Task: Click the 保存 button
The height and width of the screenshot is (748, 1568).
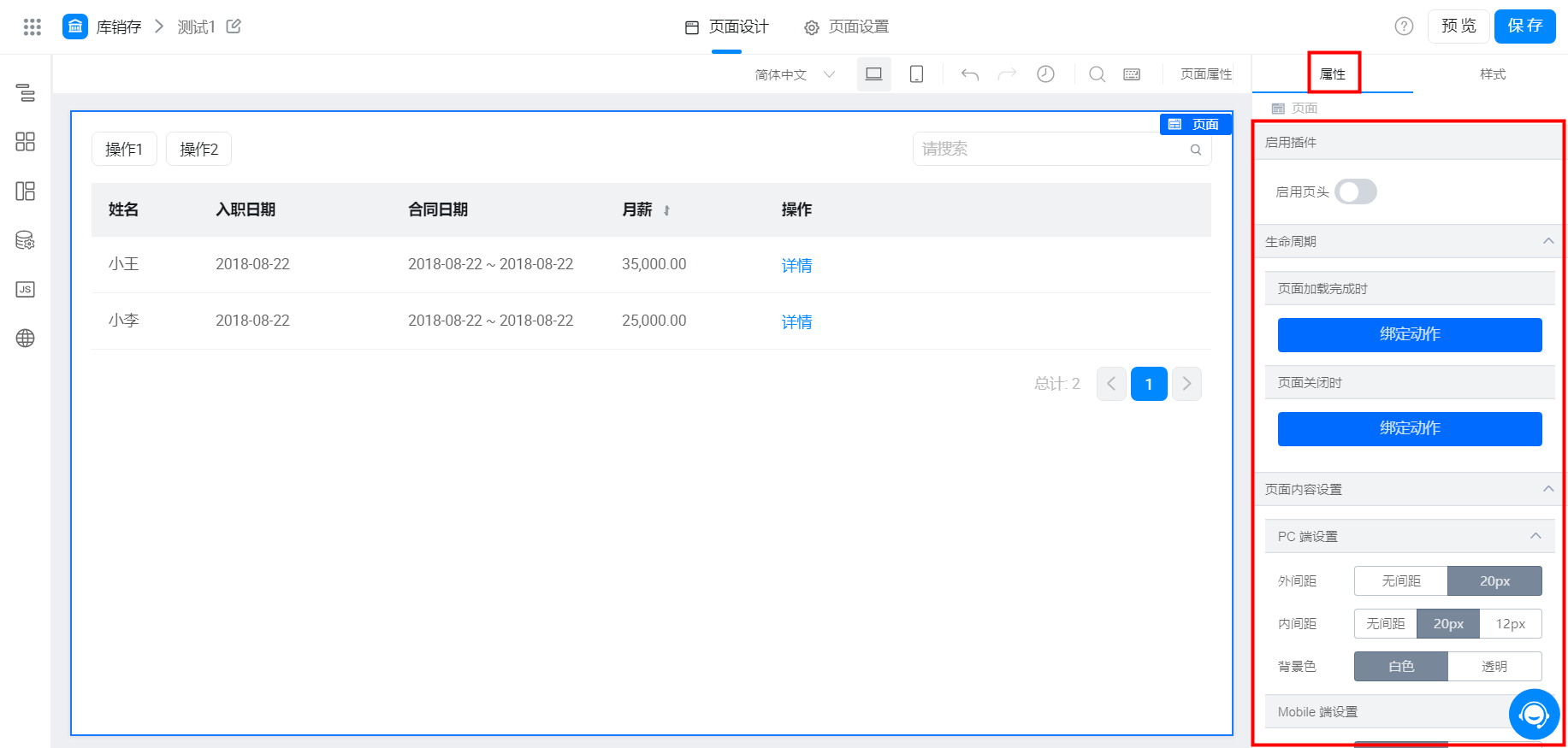Action: (x=1524, y=27)
